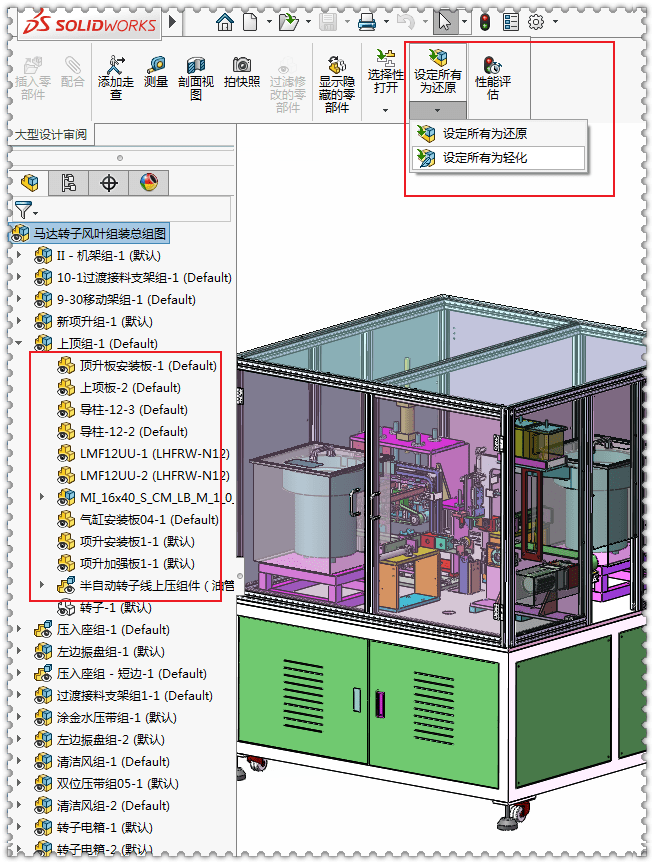This screenshot has width=654, height=864.
Task: Expand the 压入座组-1 (Default) tree node
Action: coord(19,629)
